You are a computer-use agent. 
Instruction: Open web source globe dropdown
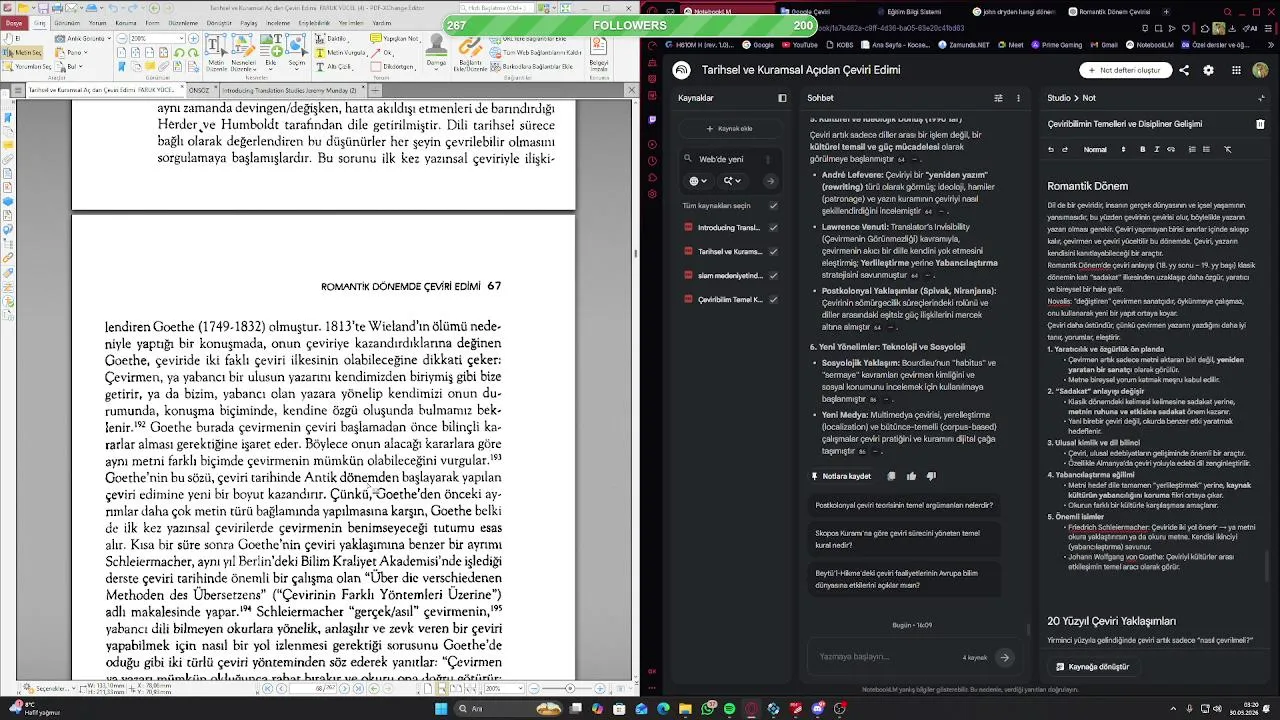coord(698,181)
